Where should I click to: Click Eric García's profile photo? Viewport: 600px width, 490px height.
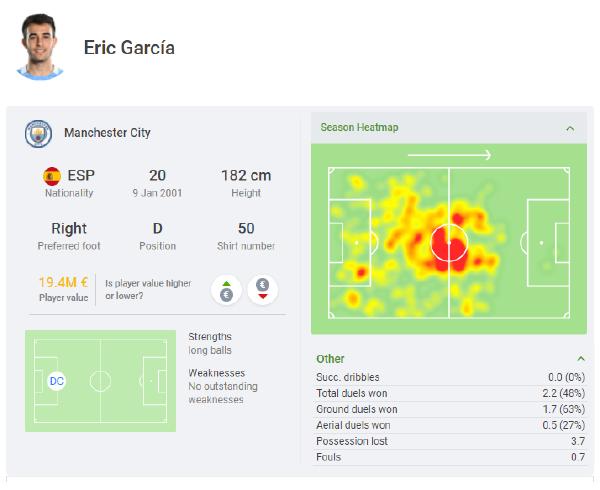click(40, 47)
